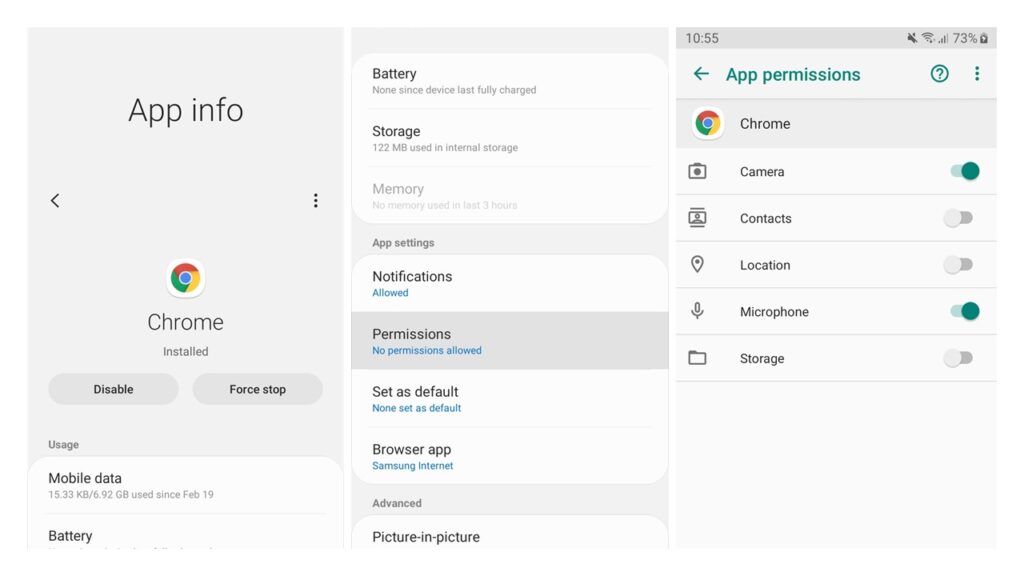Click the Microphone icon
1024x576 pixels.
(x=699, y=311)
